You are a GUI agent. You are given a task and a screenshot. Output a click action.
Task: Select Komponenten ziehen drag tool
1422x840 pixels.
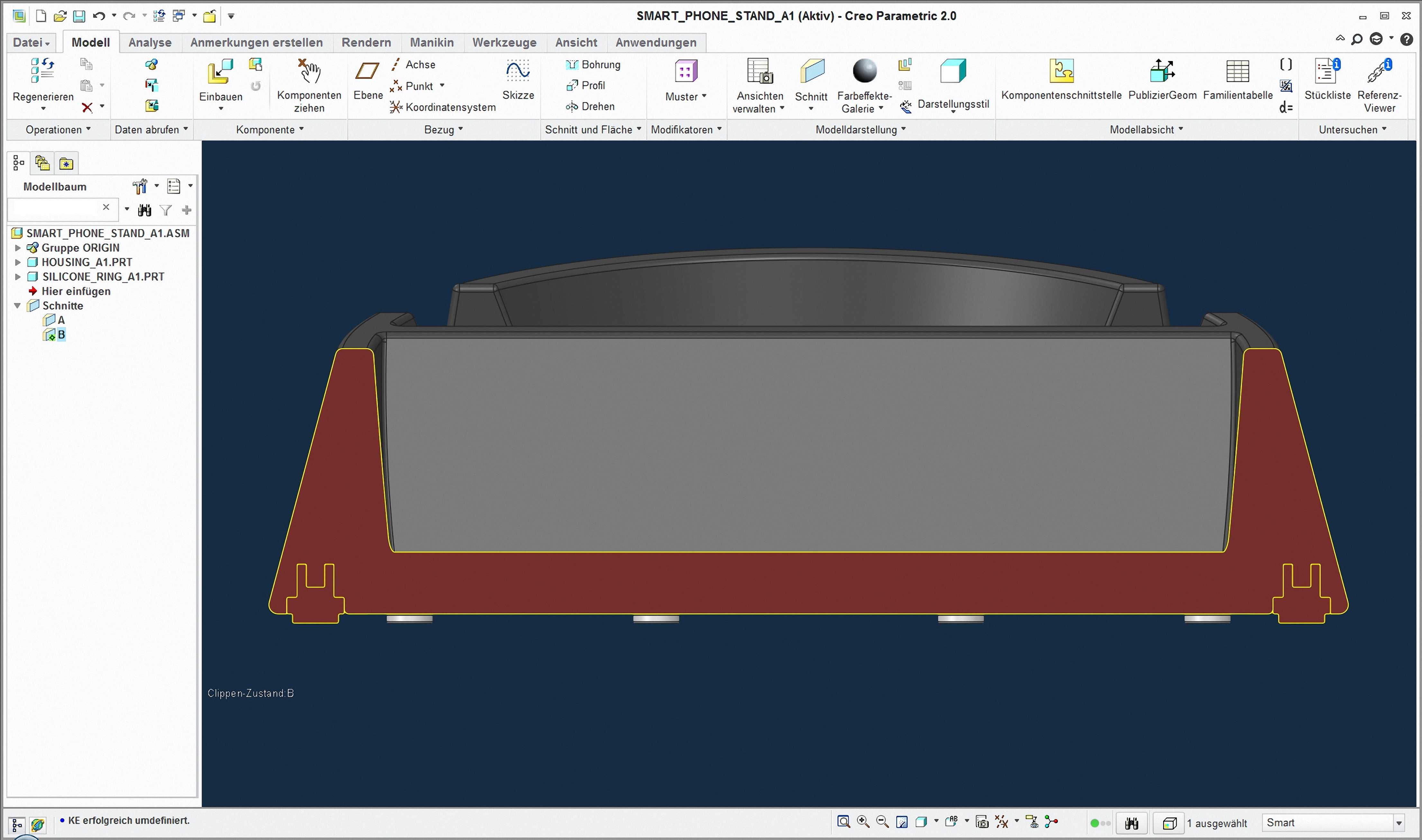309,85
